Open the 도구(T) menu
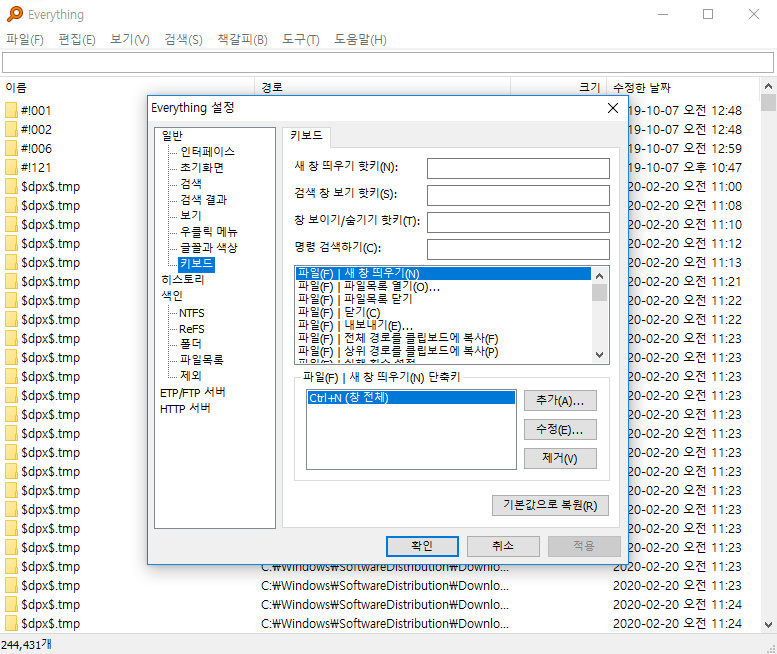This screenshot has height=654, width=777. coord(301,40)
